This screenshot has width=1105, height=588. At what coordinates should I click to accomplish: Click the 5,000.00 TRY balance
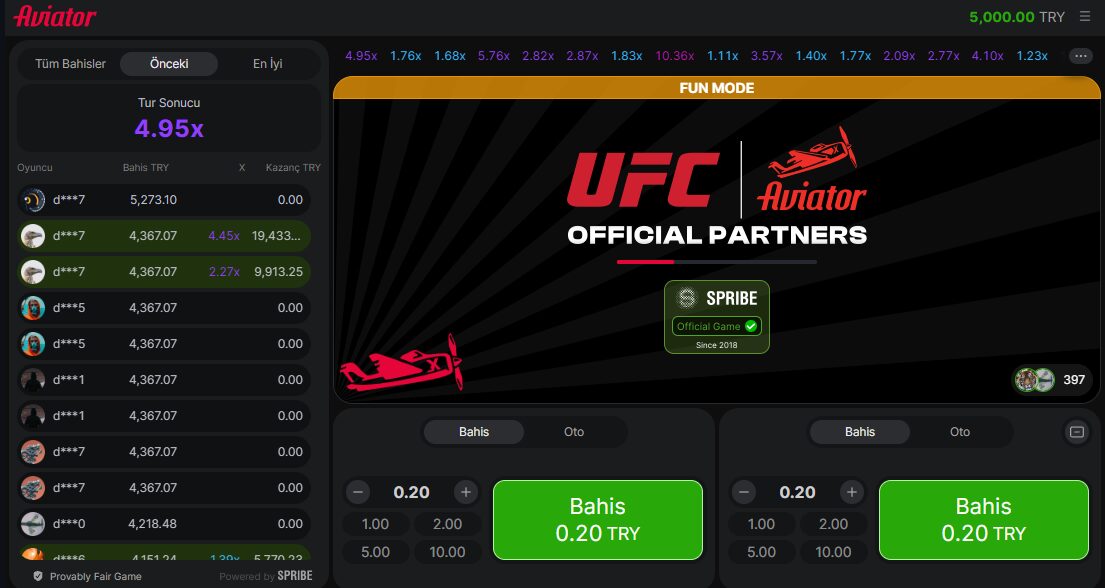click(x=1017, y=17)
